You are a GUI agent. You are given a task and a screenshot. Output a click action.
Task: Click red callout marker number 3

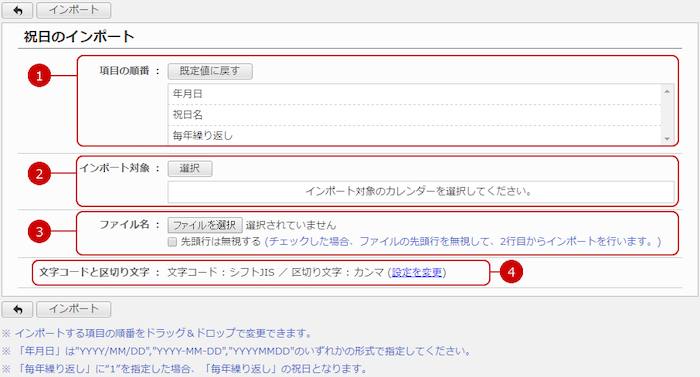tap(39, 232)
